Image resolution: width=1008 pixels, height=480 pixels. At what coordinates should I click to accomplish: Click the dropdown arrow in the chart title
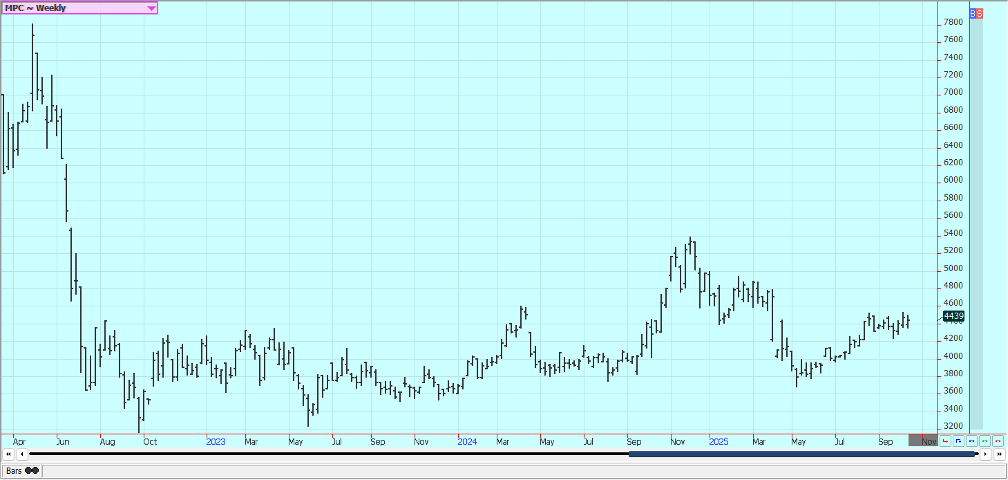[x=151, y=7]
